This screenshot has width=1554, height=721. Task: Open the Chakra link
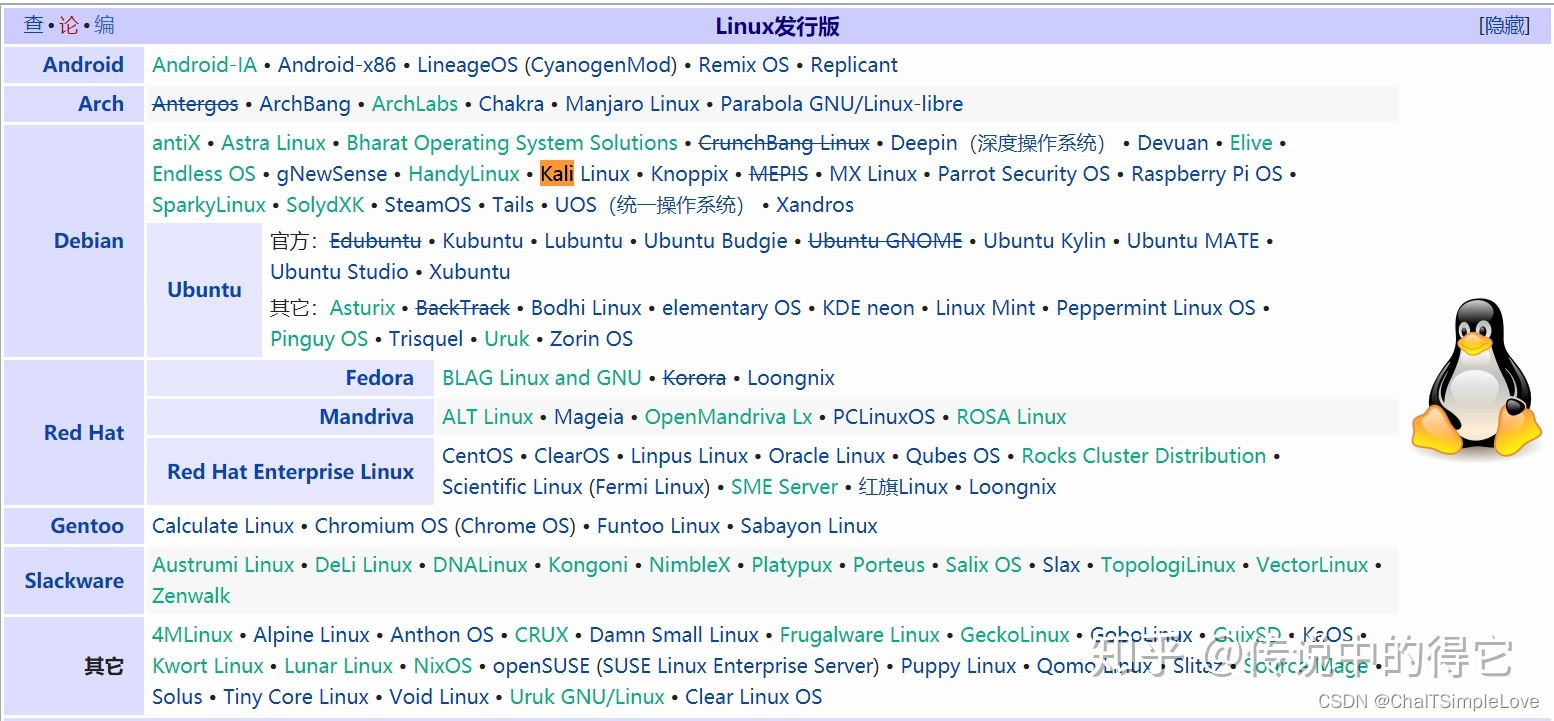(x=511, y=104)
